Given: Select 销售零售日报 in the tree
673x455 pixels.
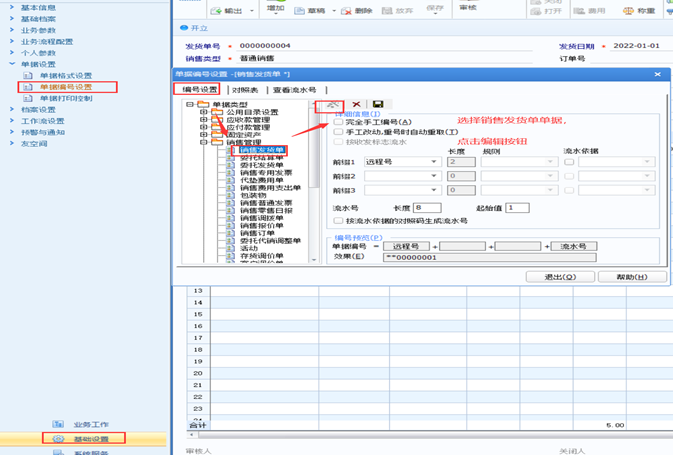Looking at the screenshot, I should click(x=266, y=210).
